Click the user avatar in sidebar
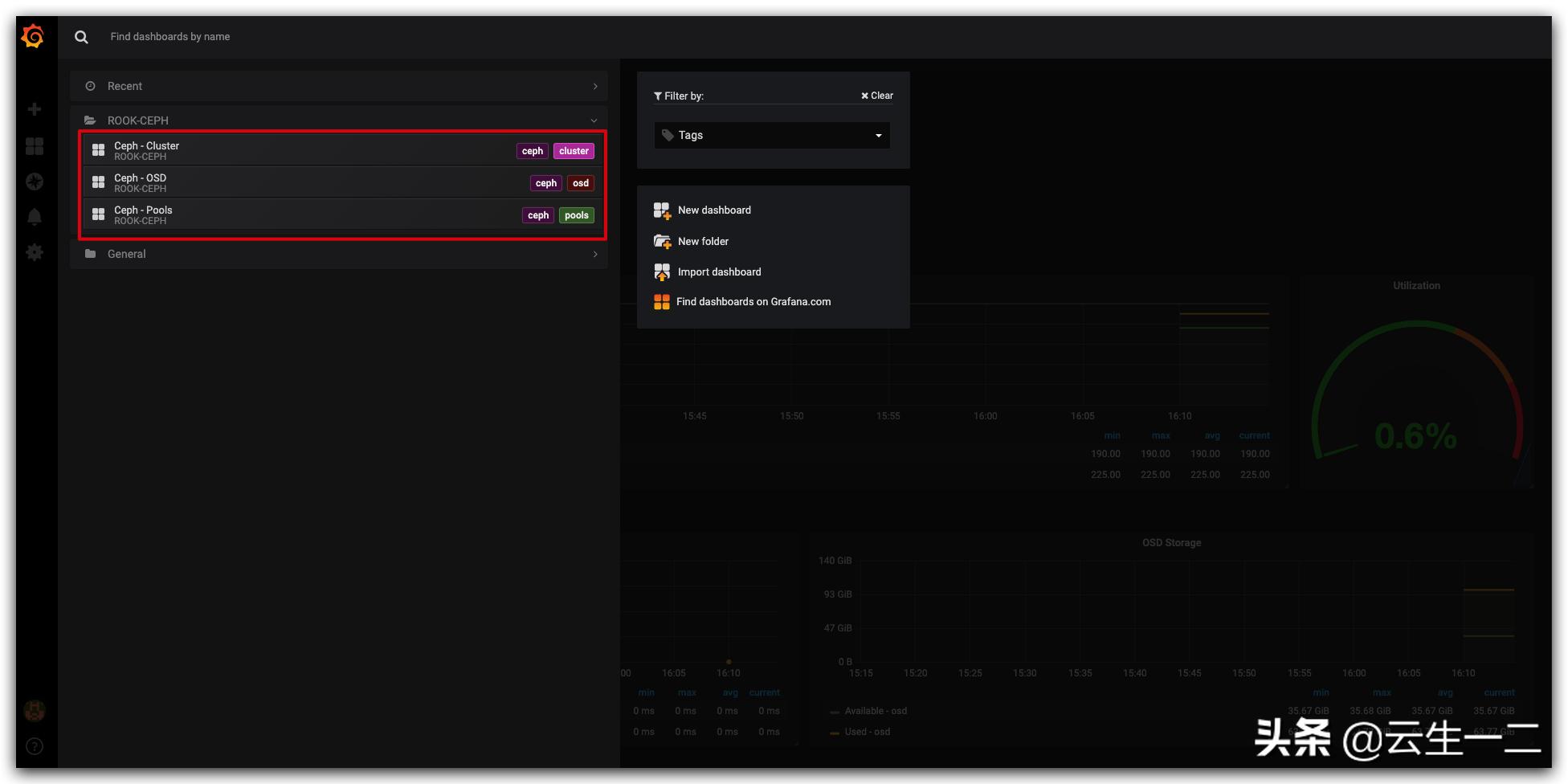The height and width of the screenshot is (784, 1568). click(x=35, y=711)
